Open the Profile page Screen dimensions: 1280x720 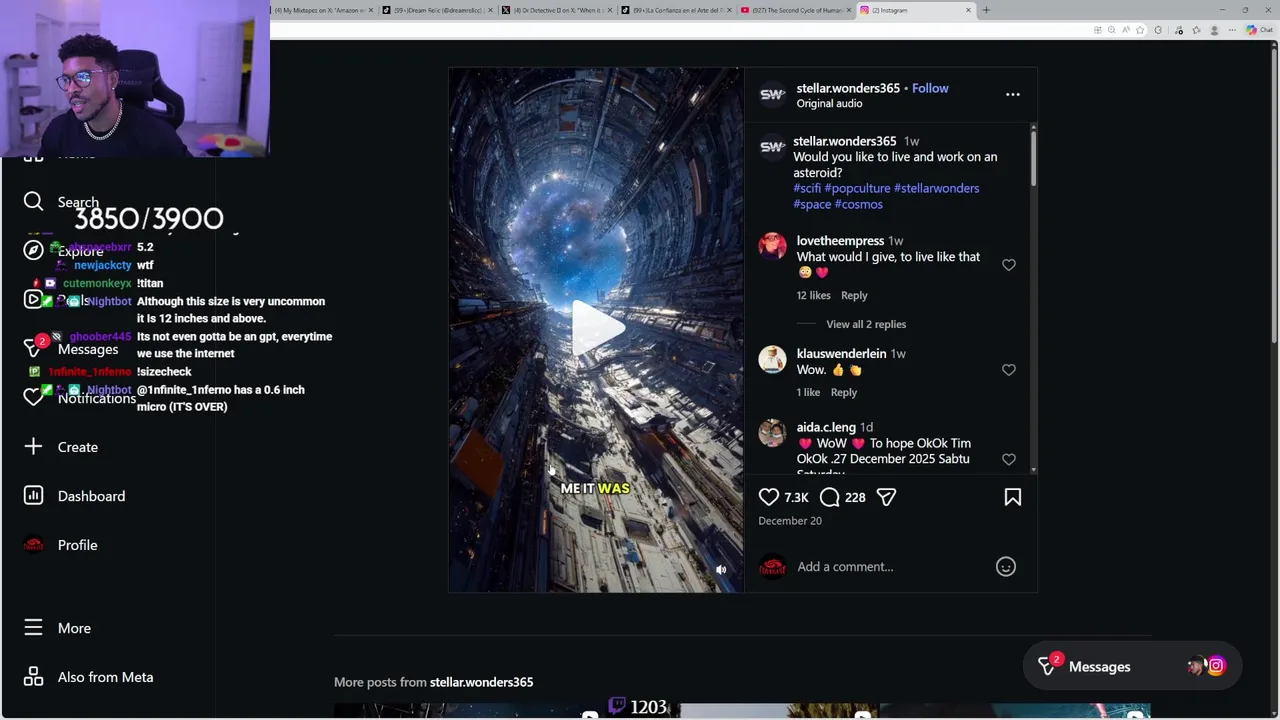pyautogui.click(x=61, y=545)
